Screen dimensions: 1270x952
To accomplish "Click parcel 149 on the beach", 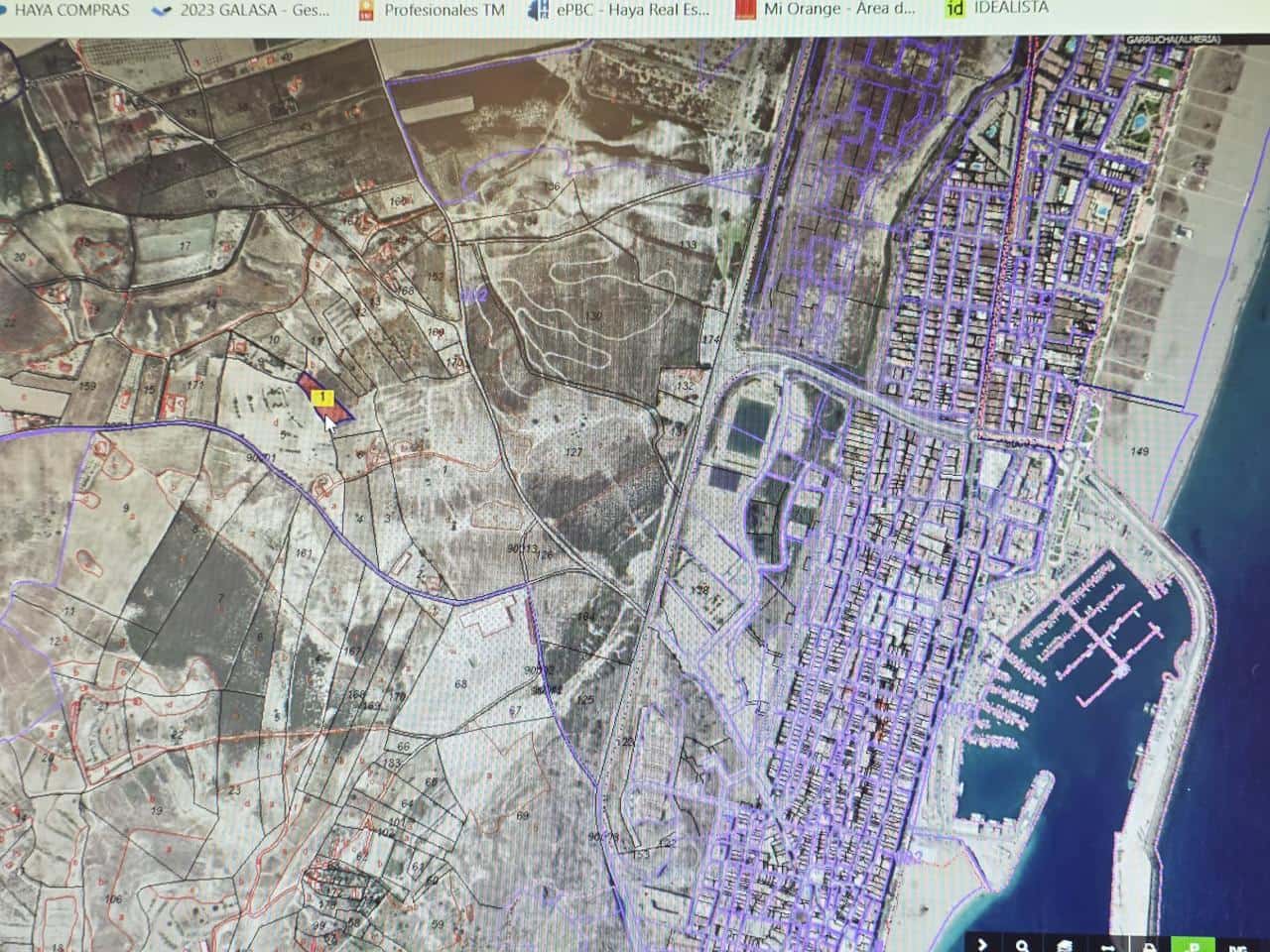I will pos(1139,452).
